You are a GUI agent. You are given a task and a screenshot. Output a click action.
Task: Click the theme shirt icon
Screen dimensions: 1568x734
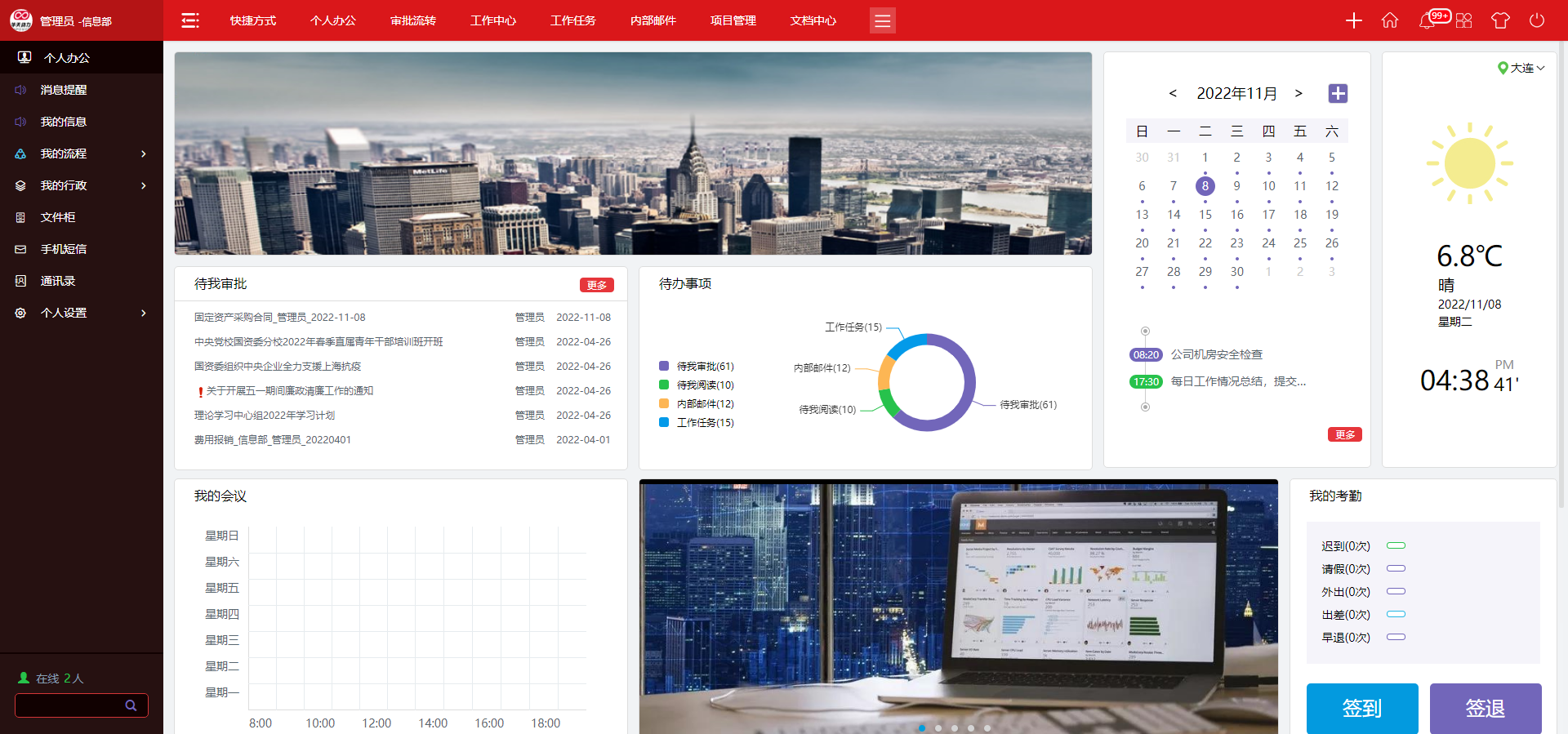[x=1500, y=20]
